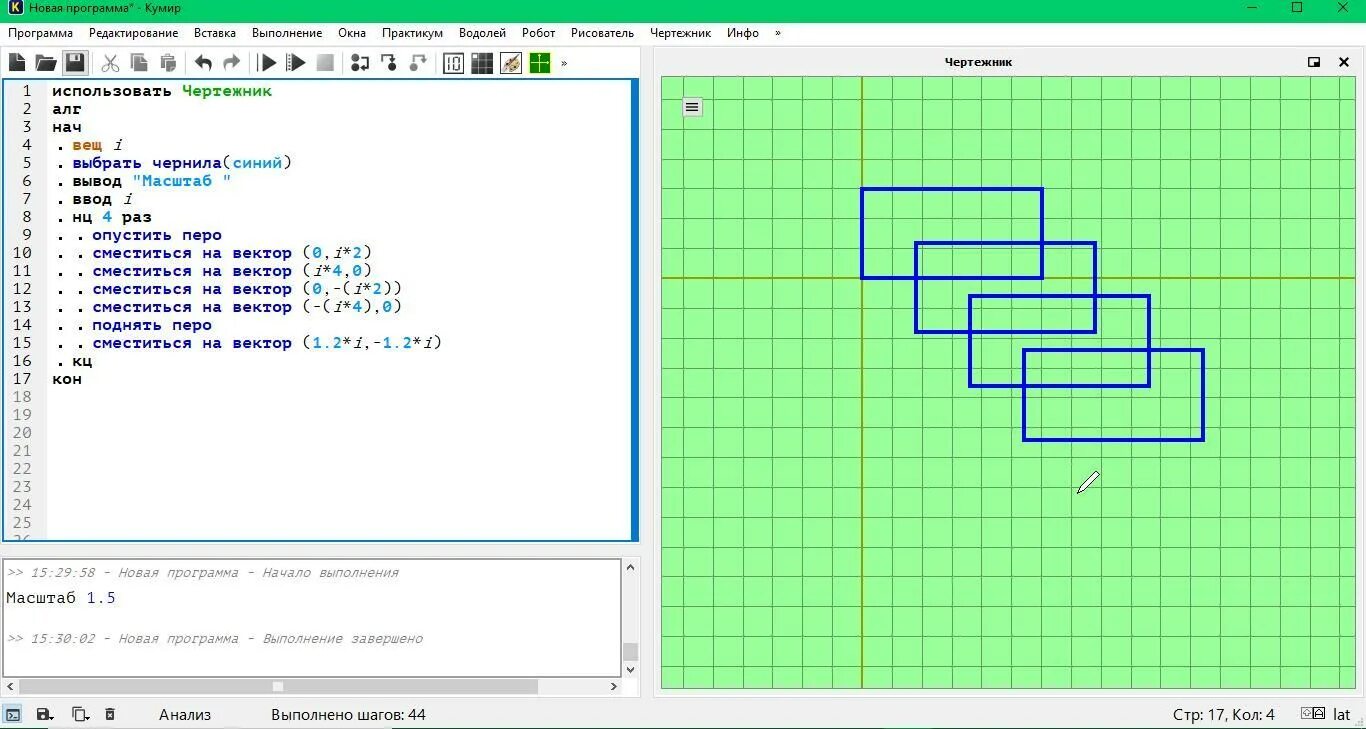Image resolution: width=1366 pixels, height=729 pixels.
Task: Paste from clipboard in toolbar
Action: (x=168, y=63)
